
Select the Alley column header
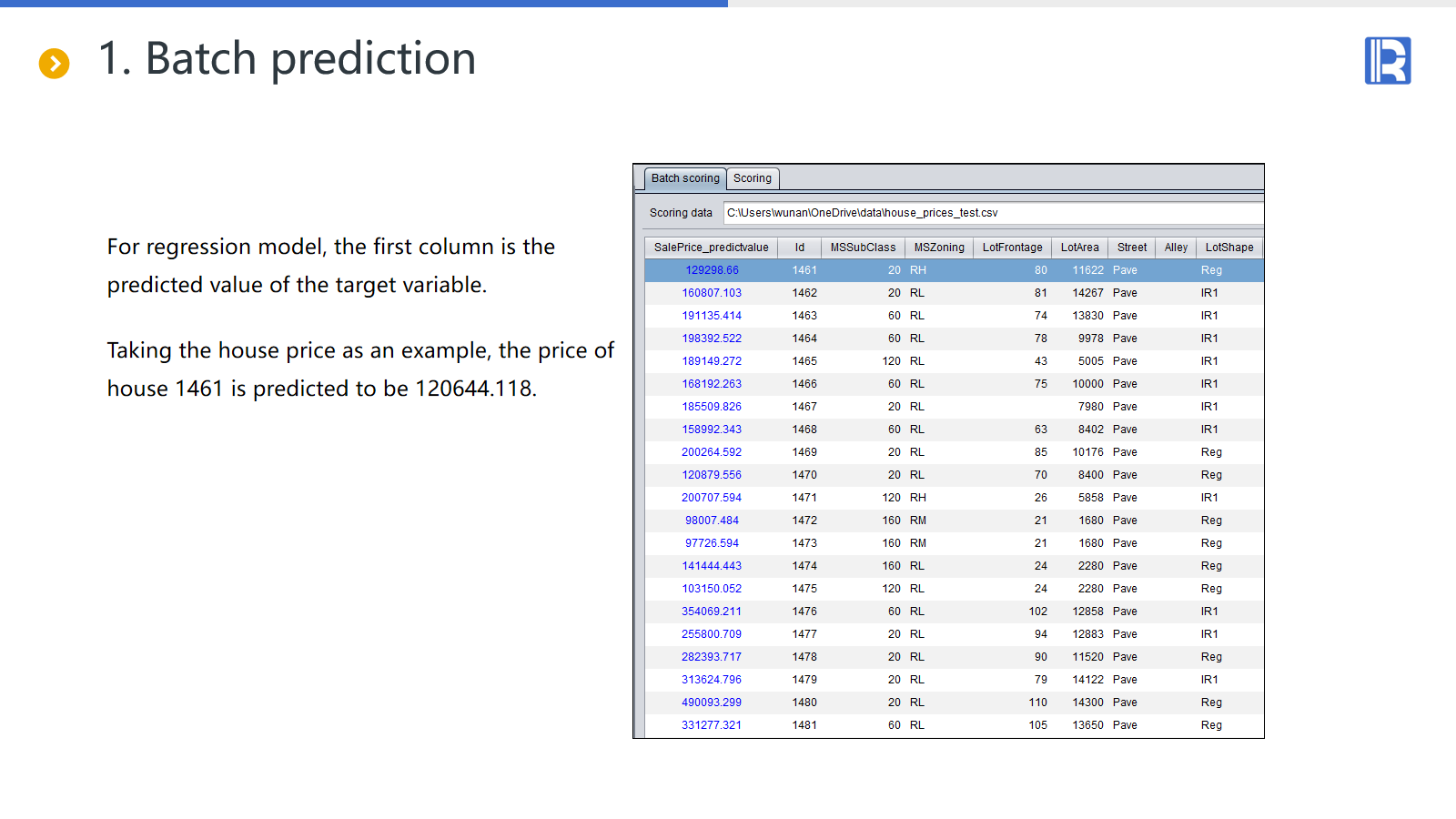tap(1176, 248)
